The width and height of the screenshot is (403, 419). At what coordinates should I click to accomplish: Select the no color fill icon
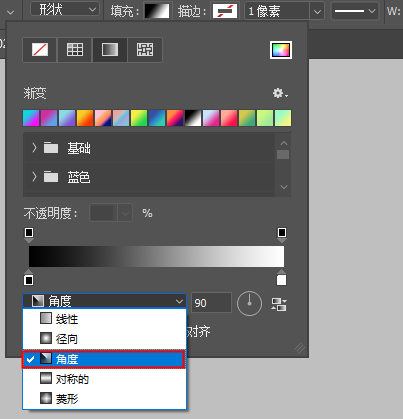tap(40, 50)
